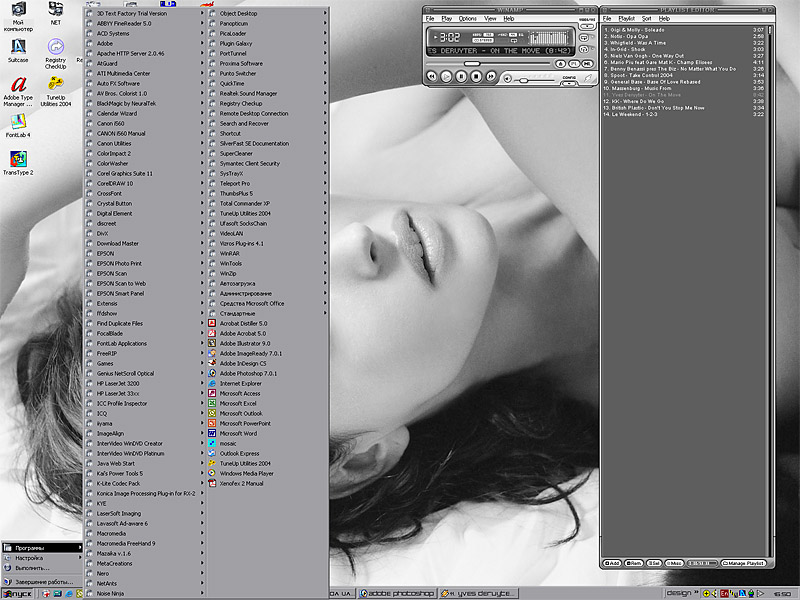Skip to previous track in Winamp
The width and height of the screenshot is (800, 600).
[432, 77]
